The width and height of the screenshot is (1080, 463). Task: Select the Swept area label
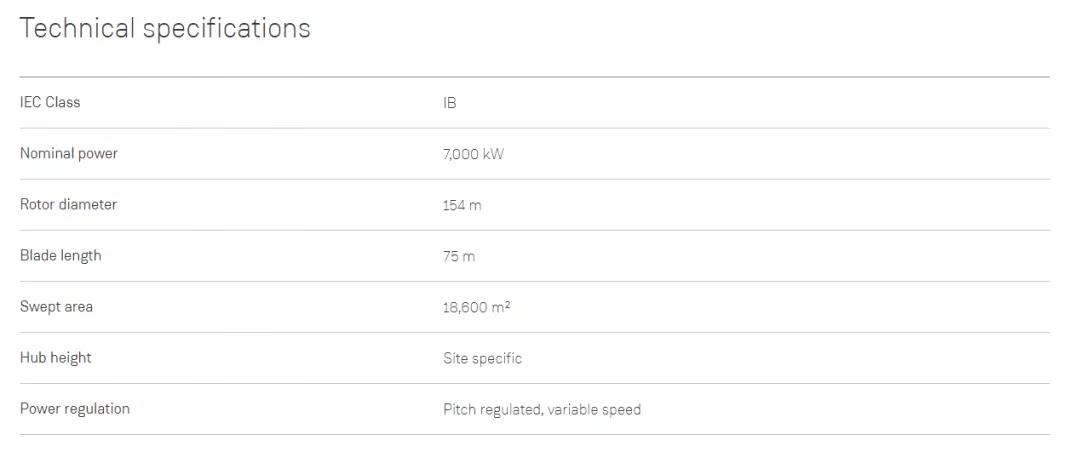click(56, 306)
